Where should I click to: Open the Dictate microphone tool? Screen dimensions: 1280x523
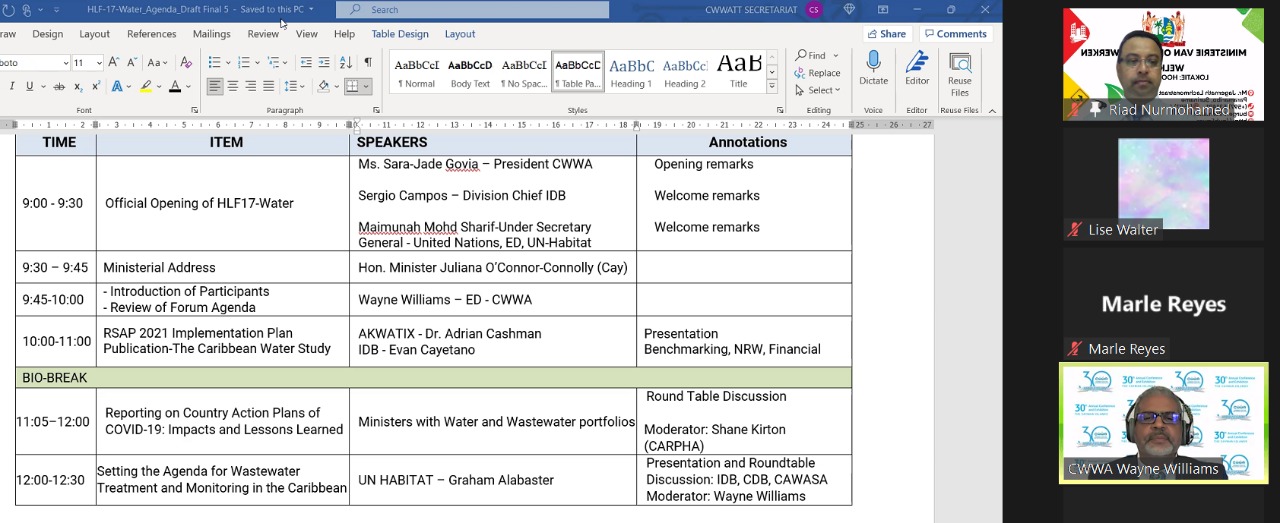click(x=873, y=68)
